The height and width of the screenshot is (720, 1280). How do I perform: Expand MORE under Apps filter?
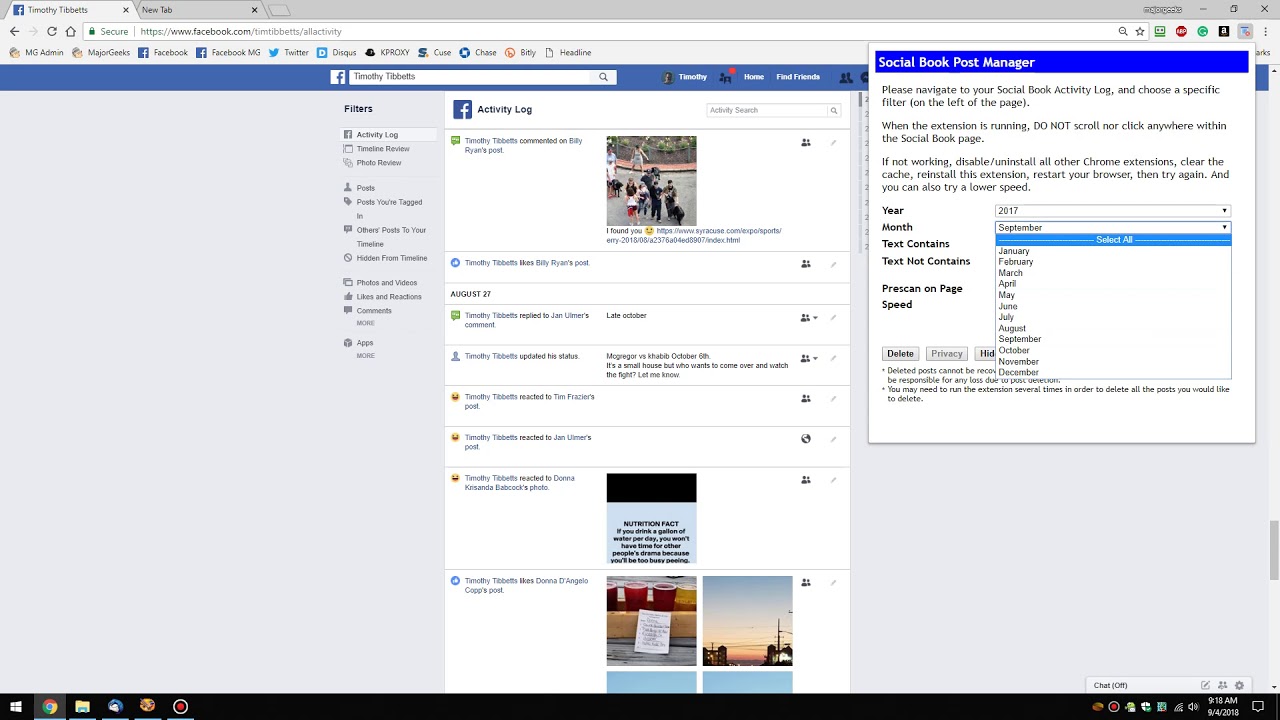[x=366, y=355]
